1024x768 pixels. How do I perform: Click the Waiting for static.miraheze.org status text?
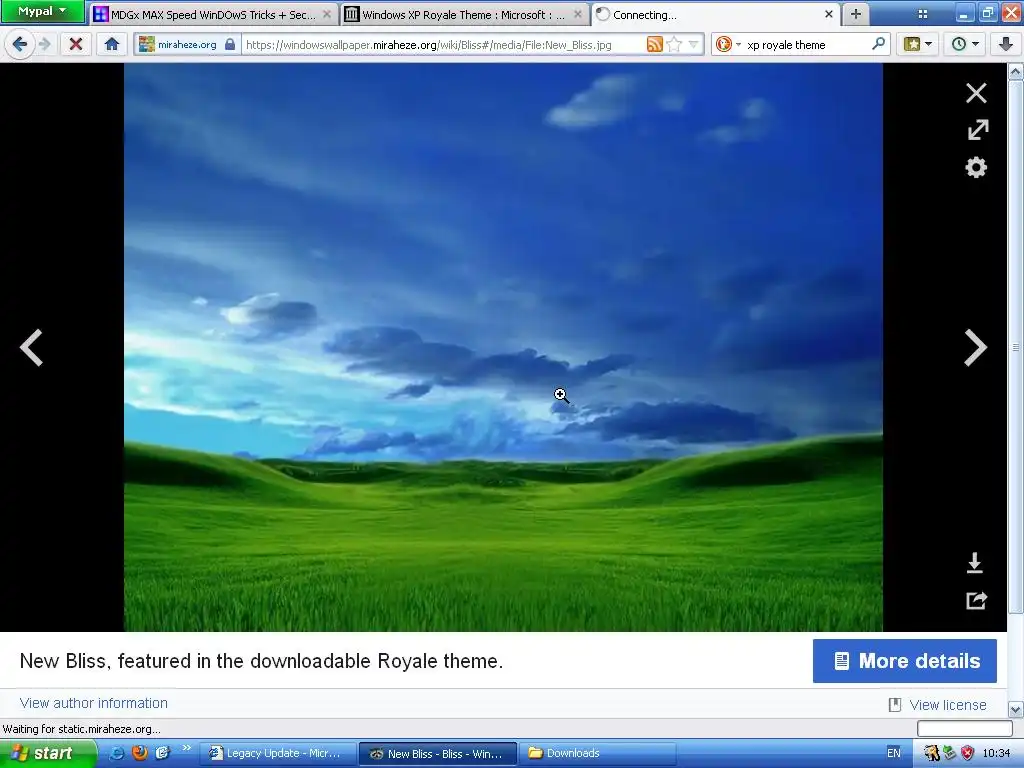82,729
